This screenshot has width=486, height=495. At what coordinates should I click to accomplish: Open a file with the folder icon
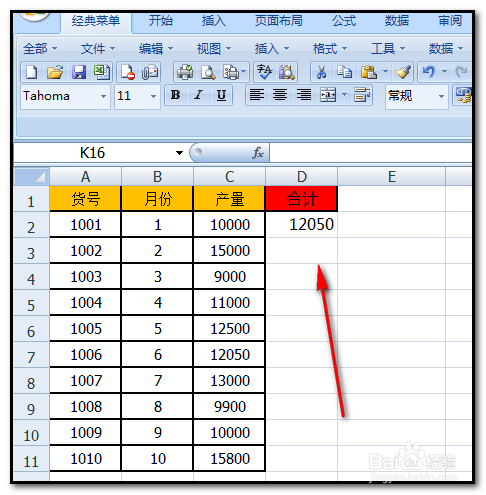[55, 72]
